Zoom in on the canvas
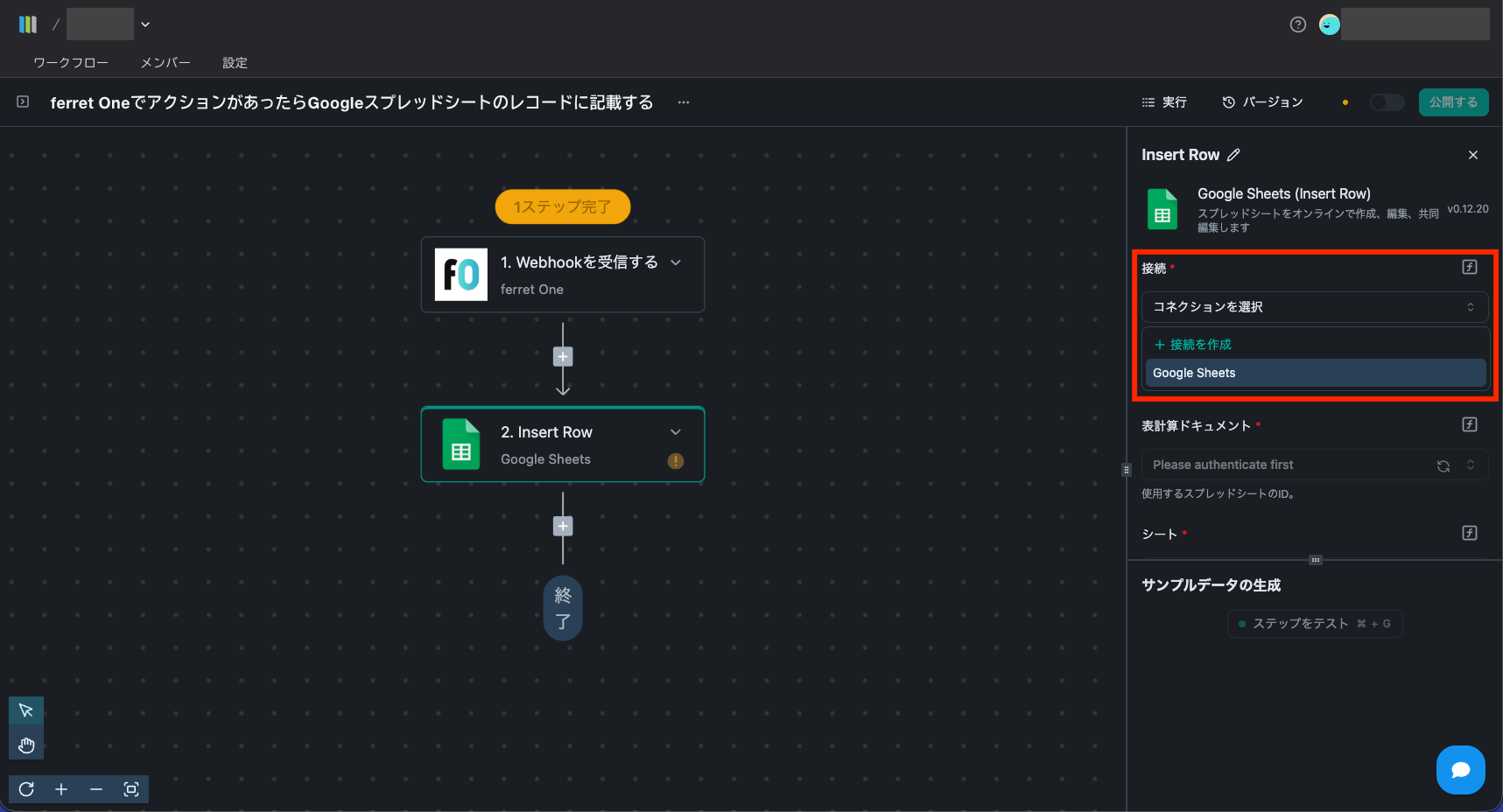 tap(61, 789)
